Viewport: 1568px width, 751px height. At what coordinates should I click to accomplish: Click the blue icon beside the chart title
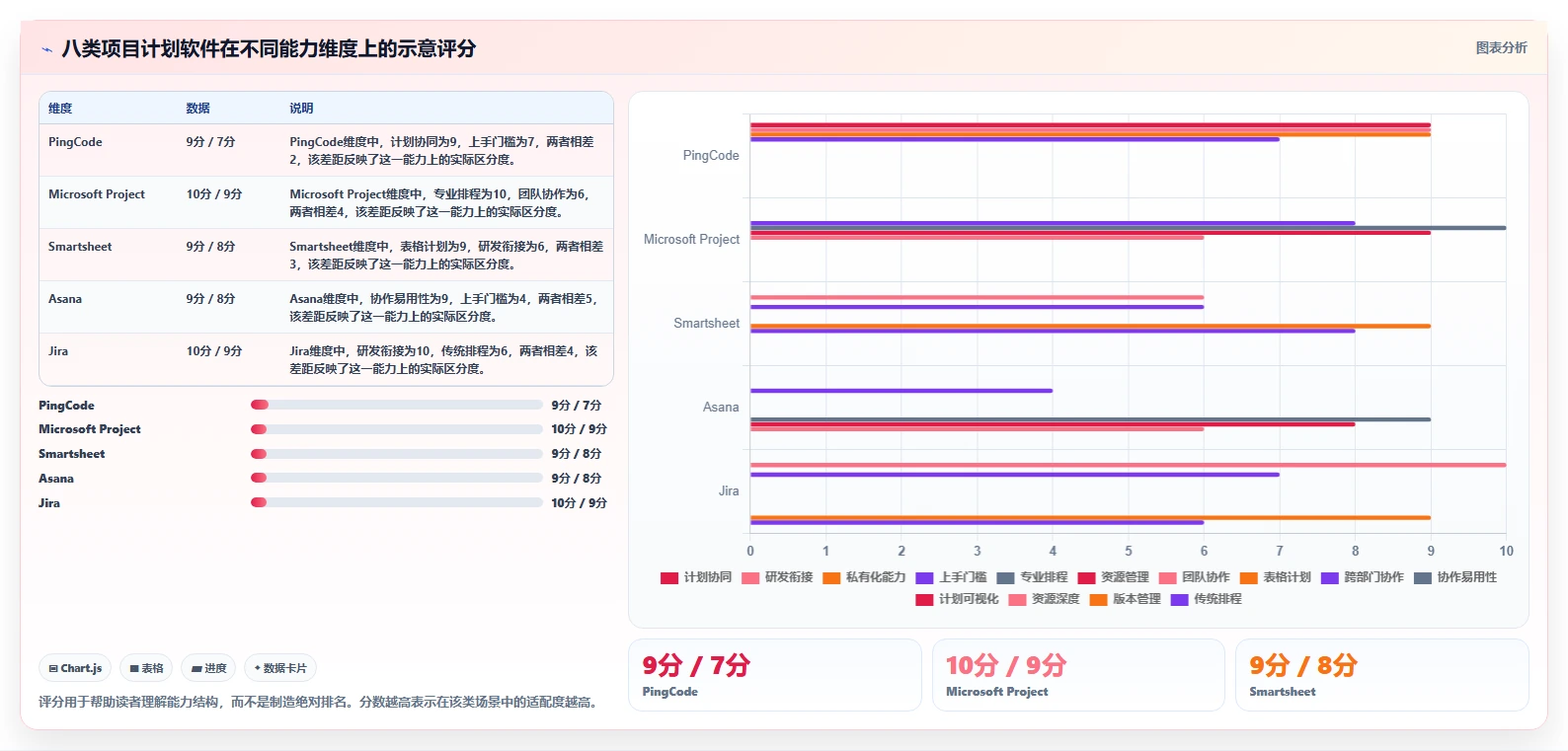click(x=46, y=49)
